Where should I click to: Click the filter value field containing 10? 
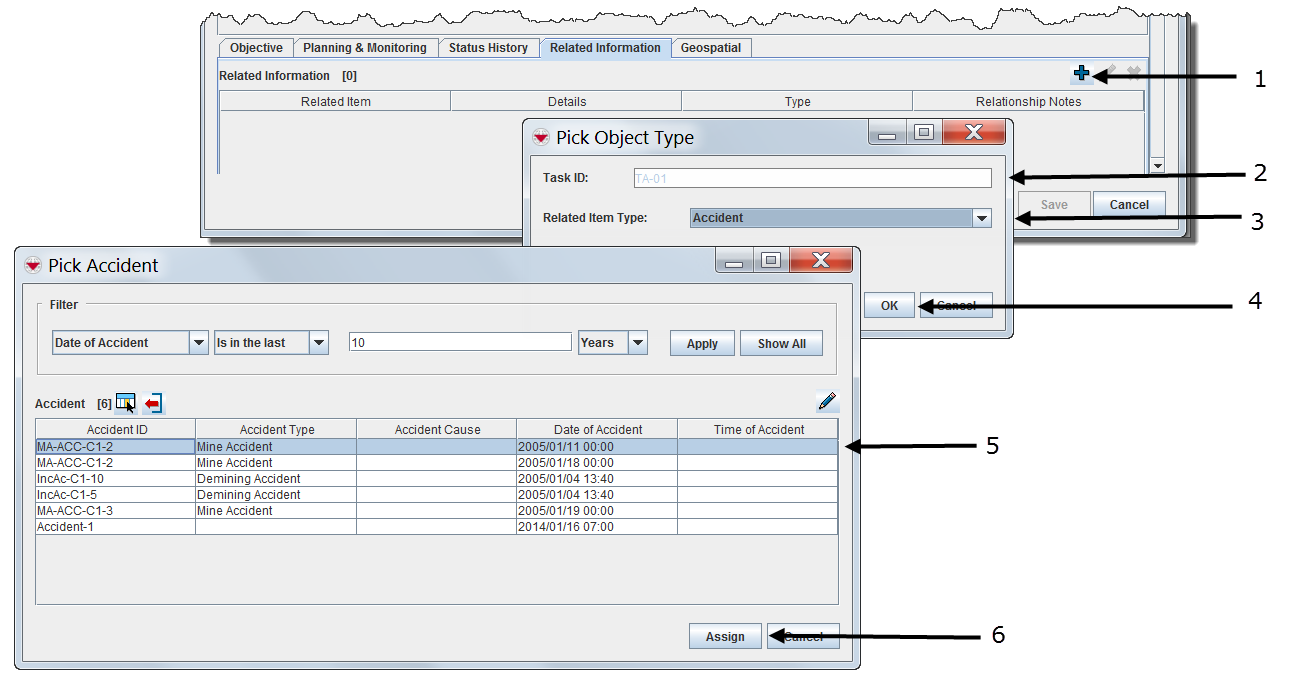[x=460, y=342]
